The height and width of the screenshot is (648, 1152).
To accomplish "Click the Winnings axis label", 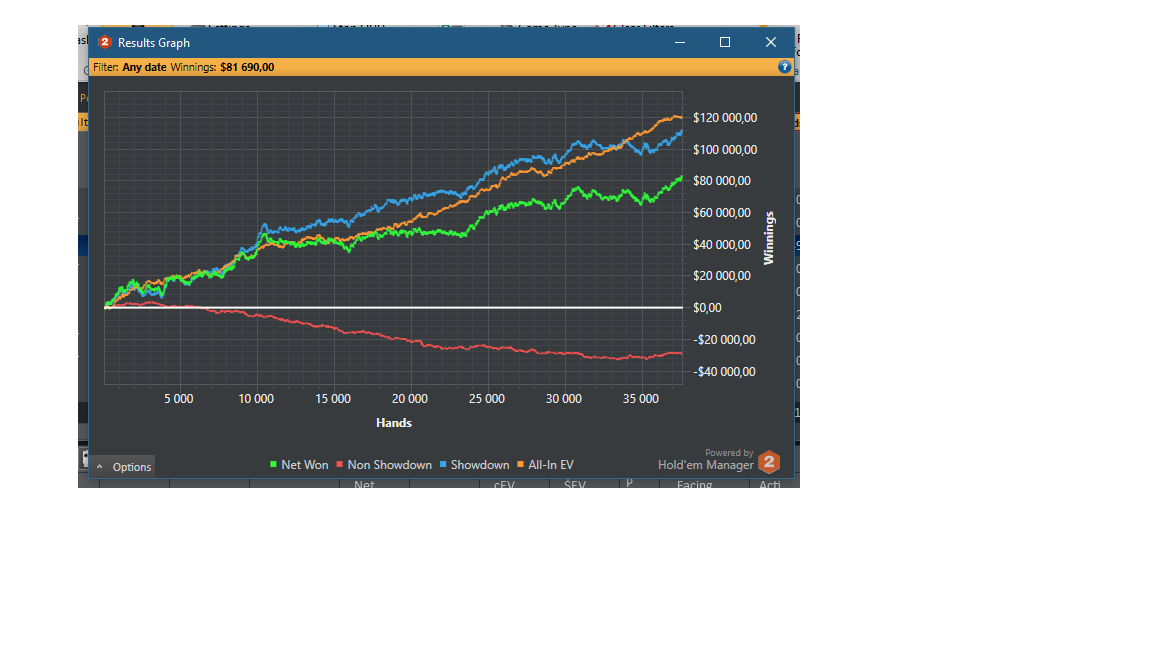I will 769,238.
